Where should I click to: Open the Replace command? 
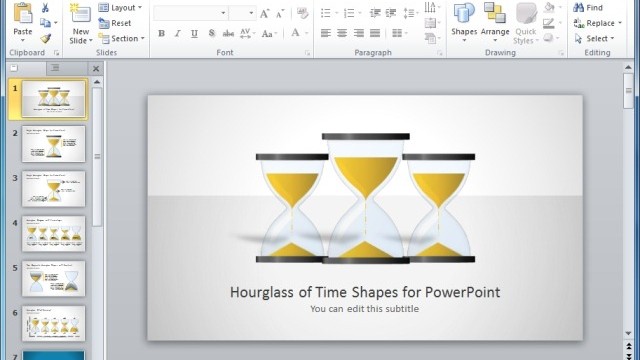coord(594,23)
